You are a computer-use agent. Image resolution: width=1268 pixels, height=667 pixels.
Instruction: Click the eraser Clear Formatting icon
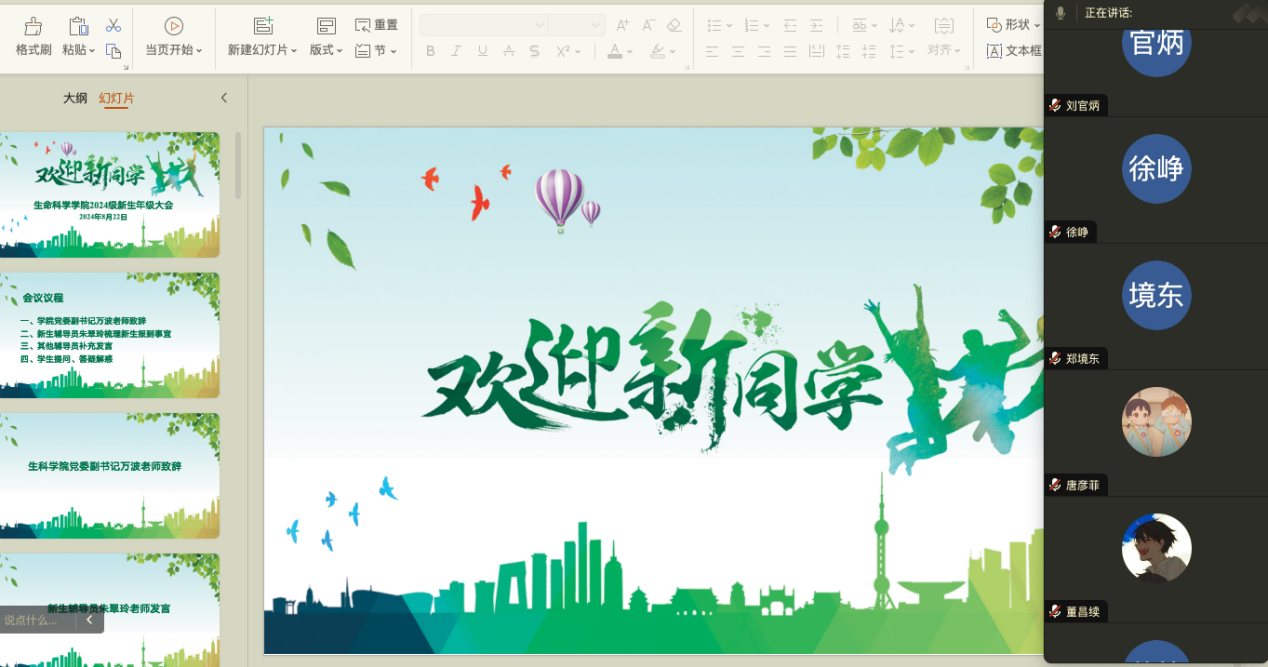click(674, 25)
